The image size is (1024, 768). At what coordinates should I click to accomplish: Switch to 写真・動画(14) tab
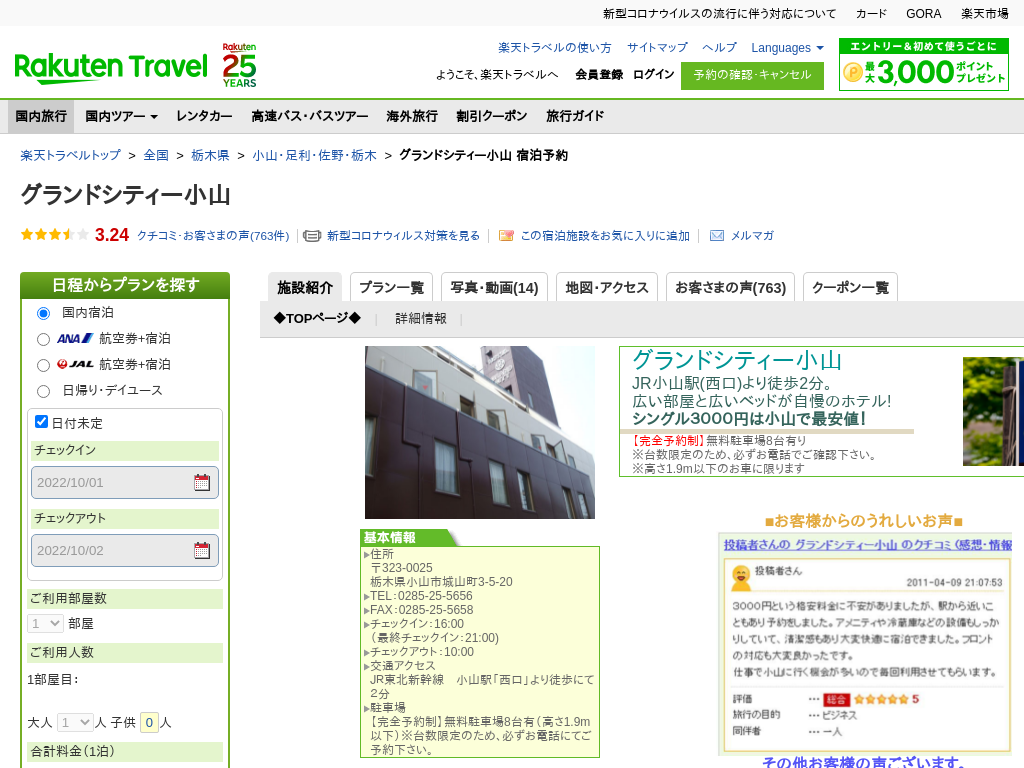tap(494, 287)
